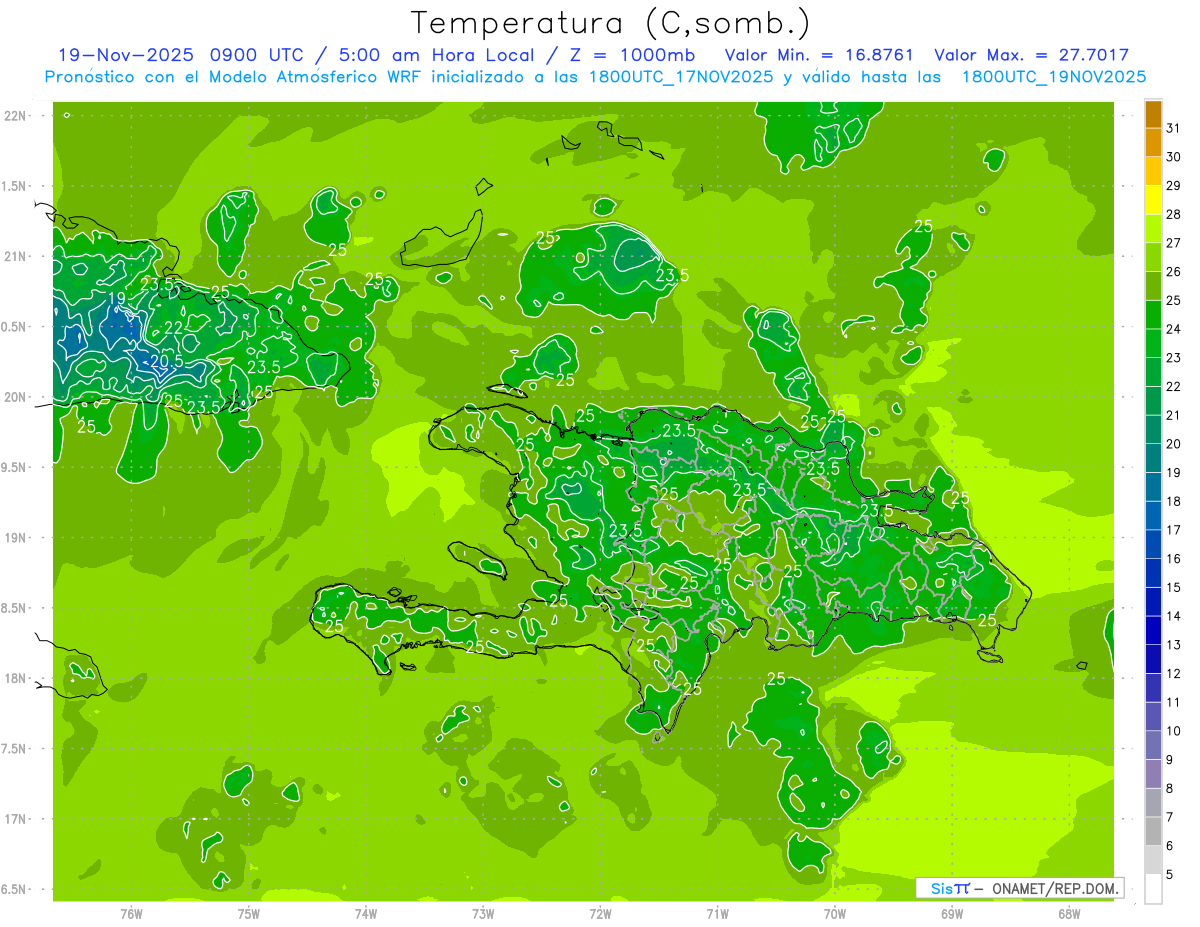Viewport: 1200px width, 927px height.
Task: Click the title 'Temperatura (C,somb.)'
Action: [x=611, y=23]
